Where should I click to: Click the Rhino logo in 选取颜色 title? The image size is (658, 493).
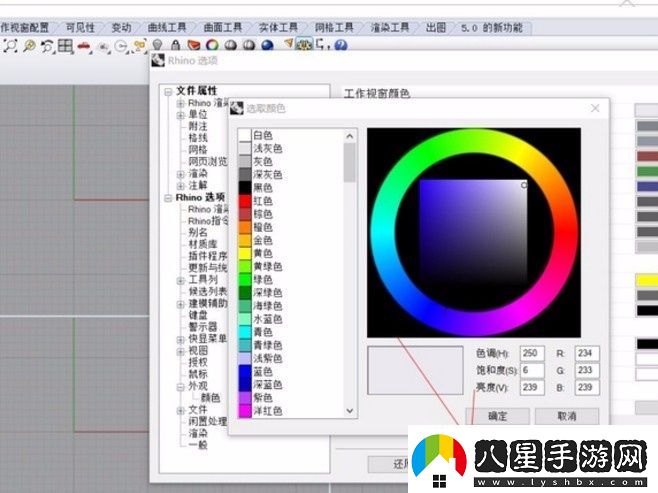point(237,108)
